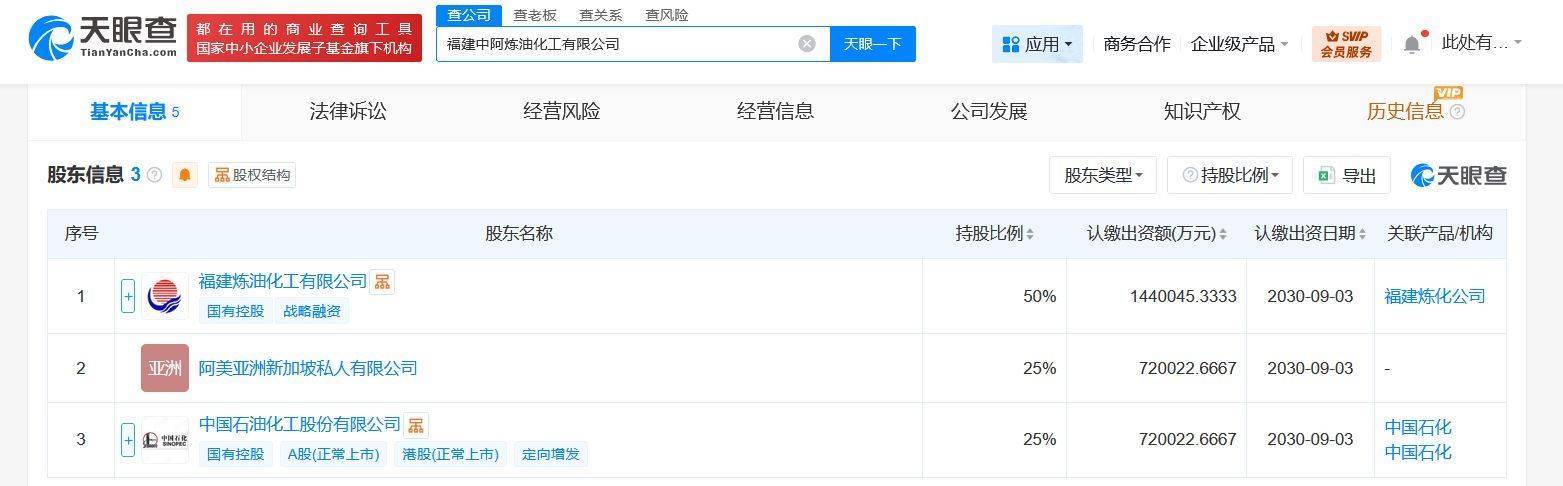1563x486 pixels.
Task: Switch to the 历史信息 tab
Action: (x=1405, y=112)
